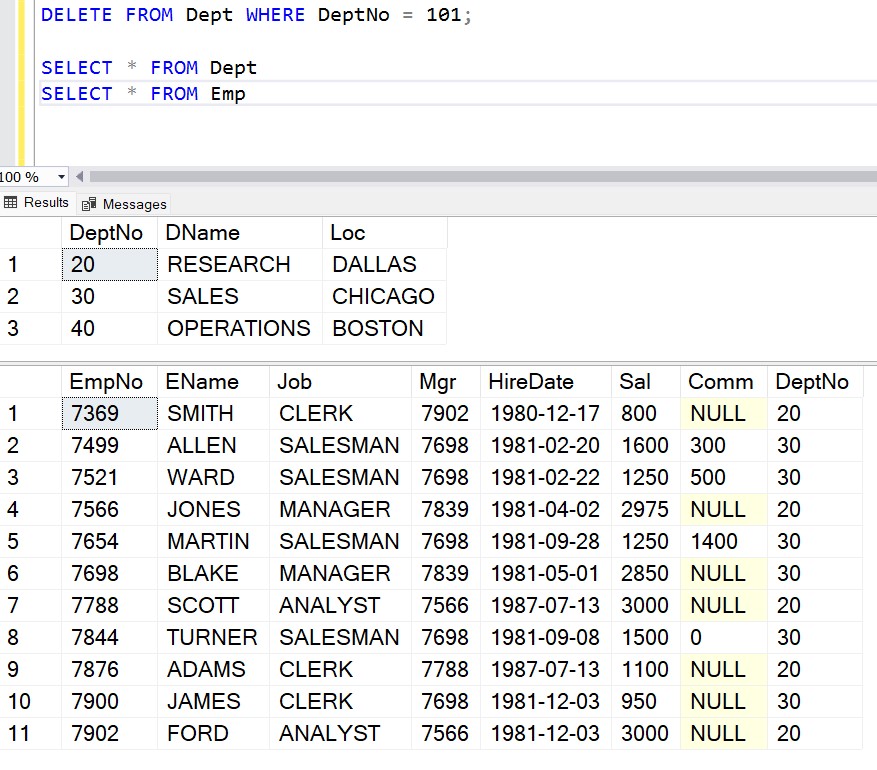The image size is (877, 770).
Task: Switch to the Results tab
Action: (37, 202)
